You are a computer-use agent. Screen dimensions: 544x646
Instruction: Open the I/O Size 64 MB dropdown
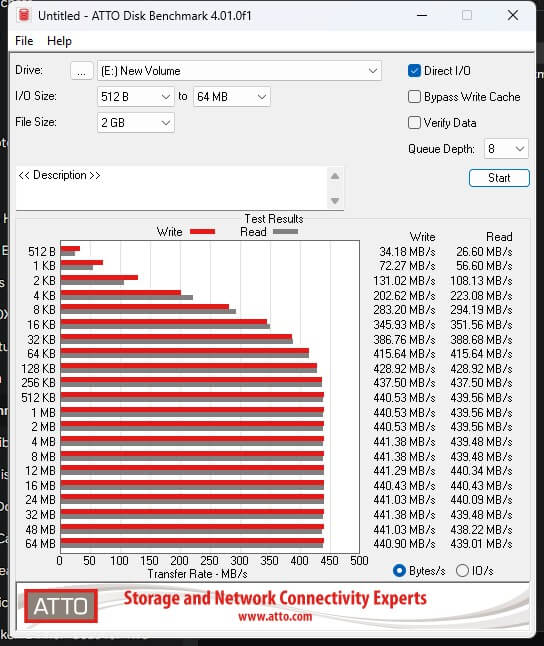232,97
